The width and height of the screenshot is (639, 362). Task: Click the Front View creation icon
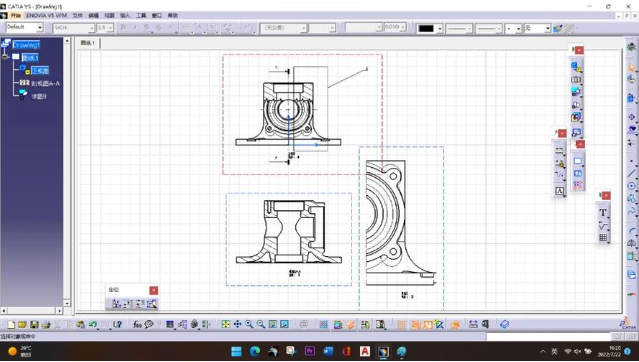tap(575, 66)
